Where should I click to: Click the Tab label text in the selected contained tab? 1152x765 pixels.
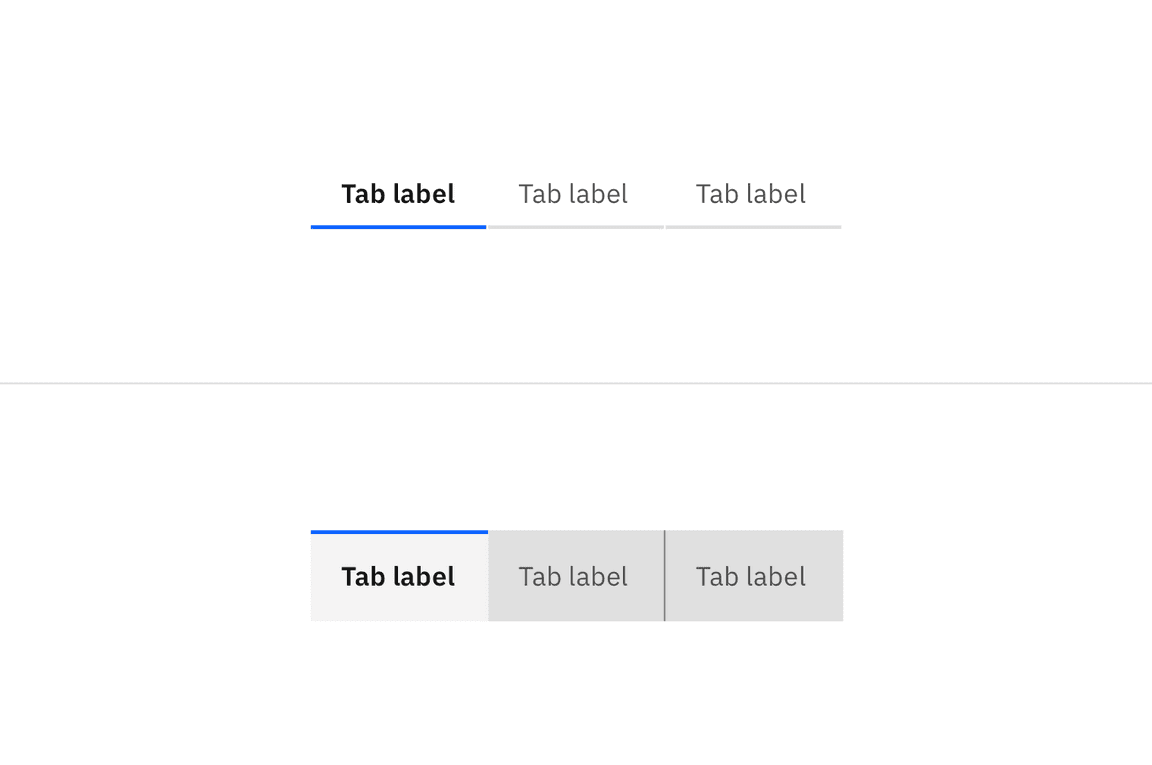pos(398,576)
